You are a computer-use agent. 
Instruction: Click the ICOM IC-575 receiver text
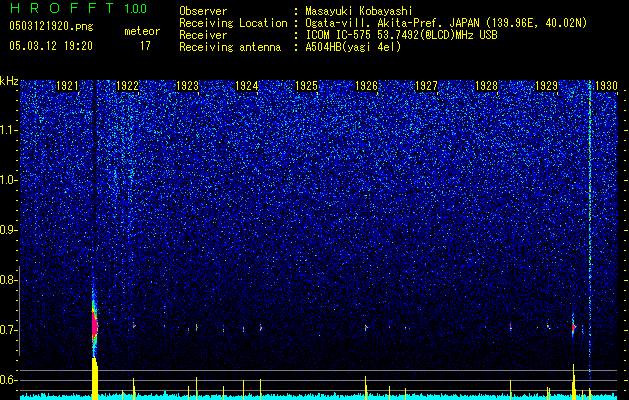click(x=401, y=35)
